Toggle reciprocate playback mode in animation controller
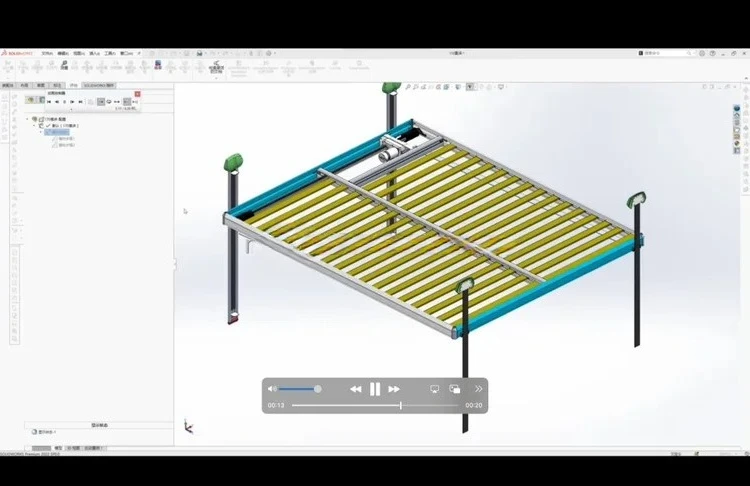This screenshot has height=486, width=750. (x=117, y=101)
